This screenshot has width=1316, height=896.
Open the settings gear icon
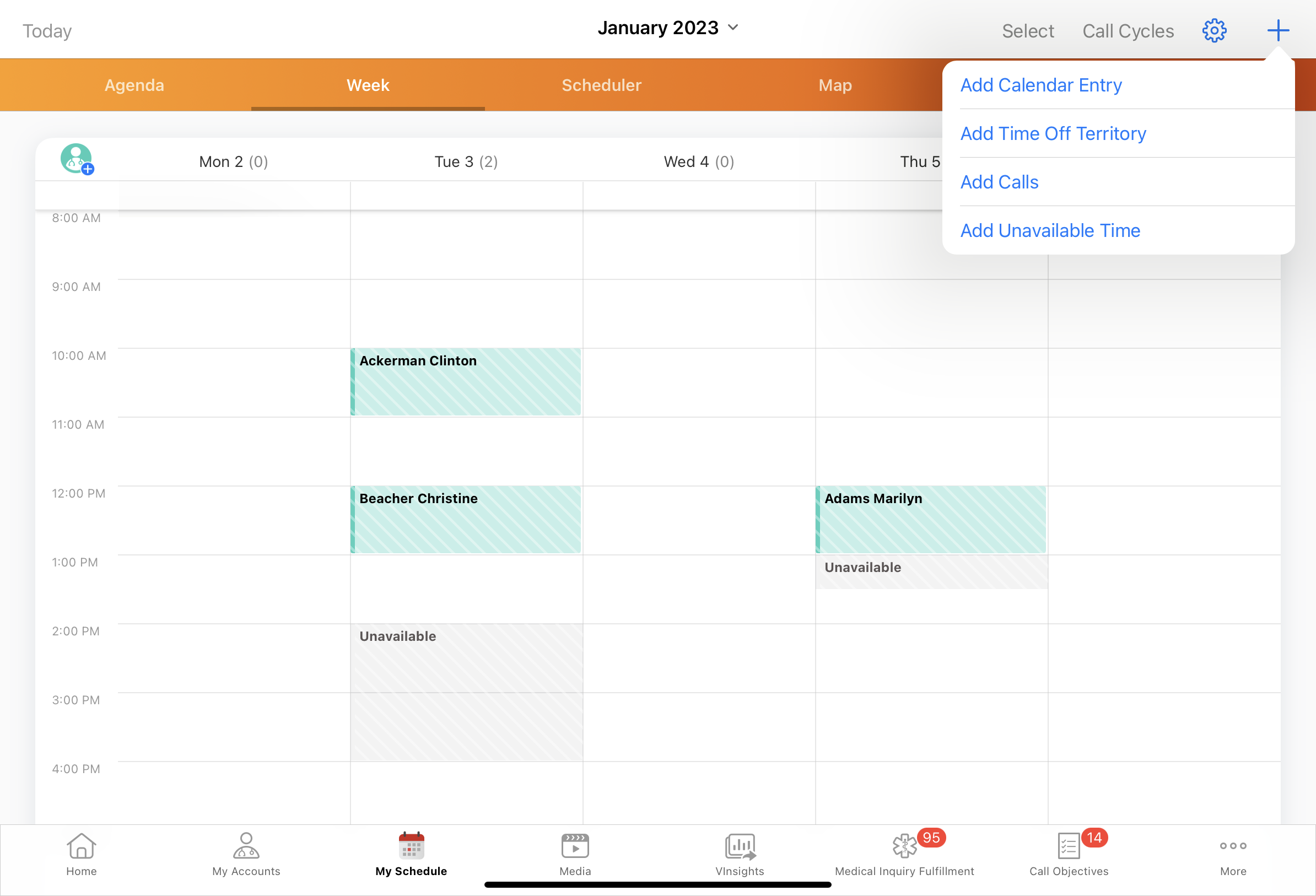pos(1214,31)
